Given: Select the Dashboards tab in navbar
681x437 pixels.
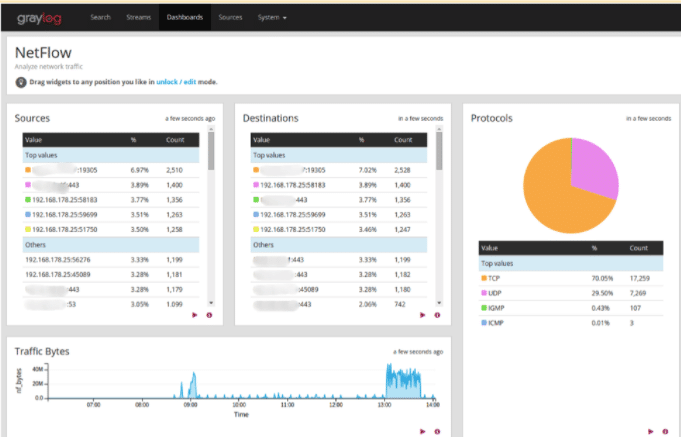Looking at the screenshot, I should [184, 18].
